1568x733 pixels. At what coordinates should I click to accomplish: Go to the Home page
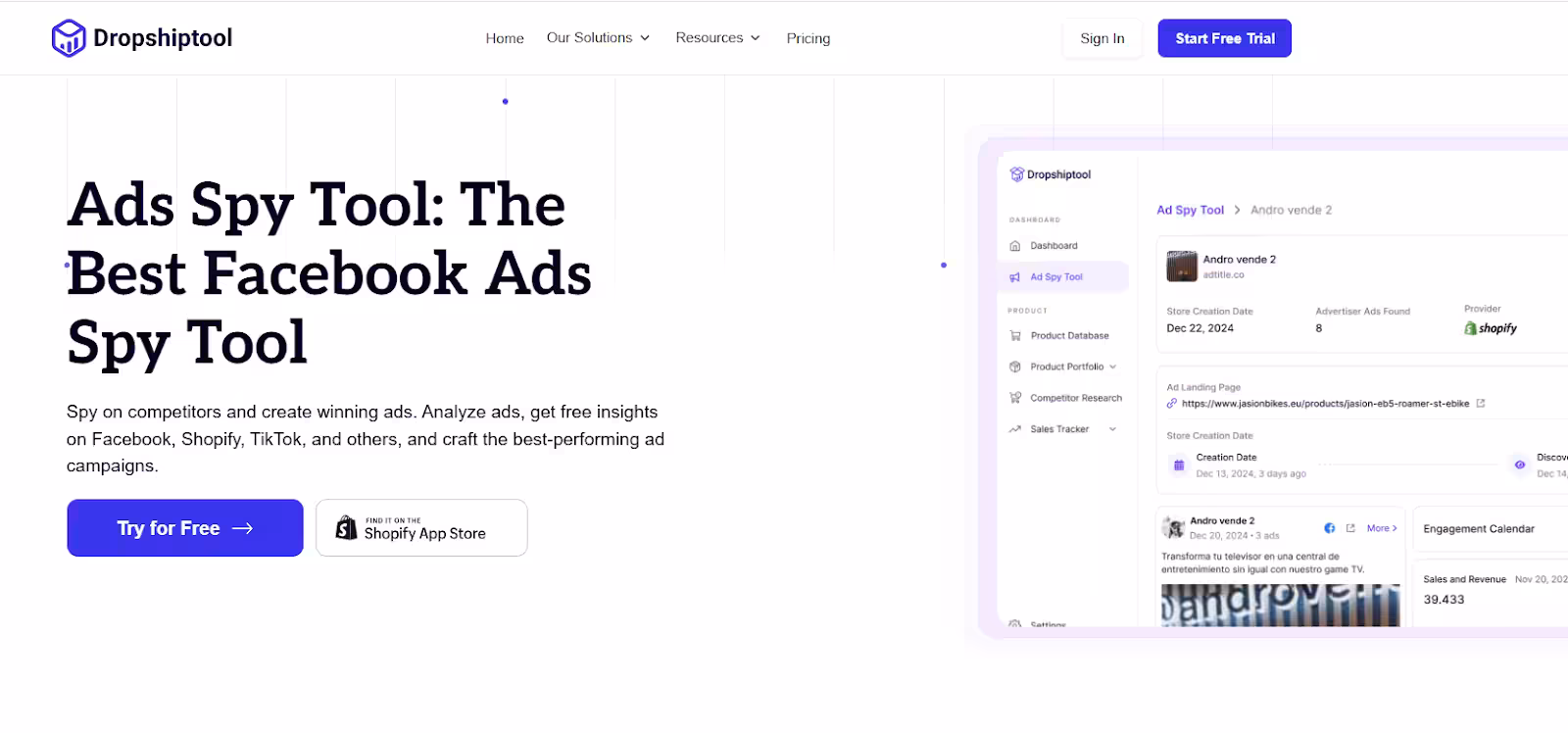coord(505,38)
